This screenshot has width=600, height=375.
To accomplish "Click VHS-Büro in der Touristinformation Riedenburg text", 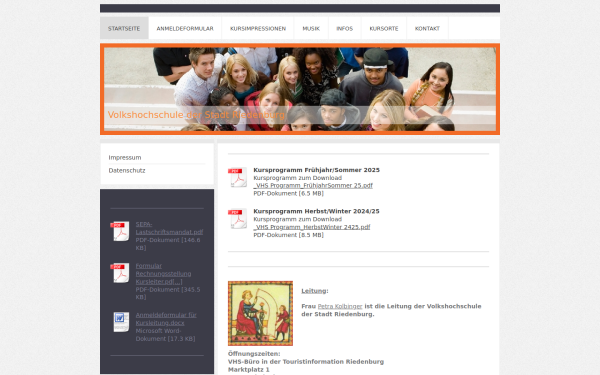I will click(306, 362).
